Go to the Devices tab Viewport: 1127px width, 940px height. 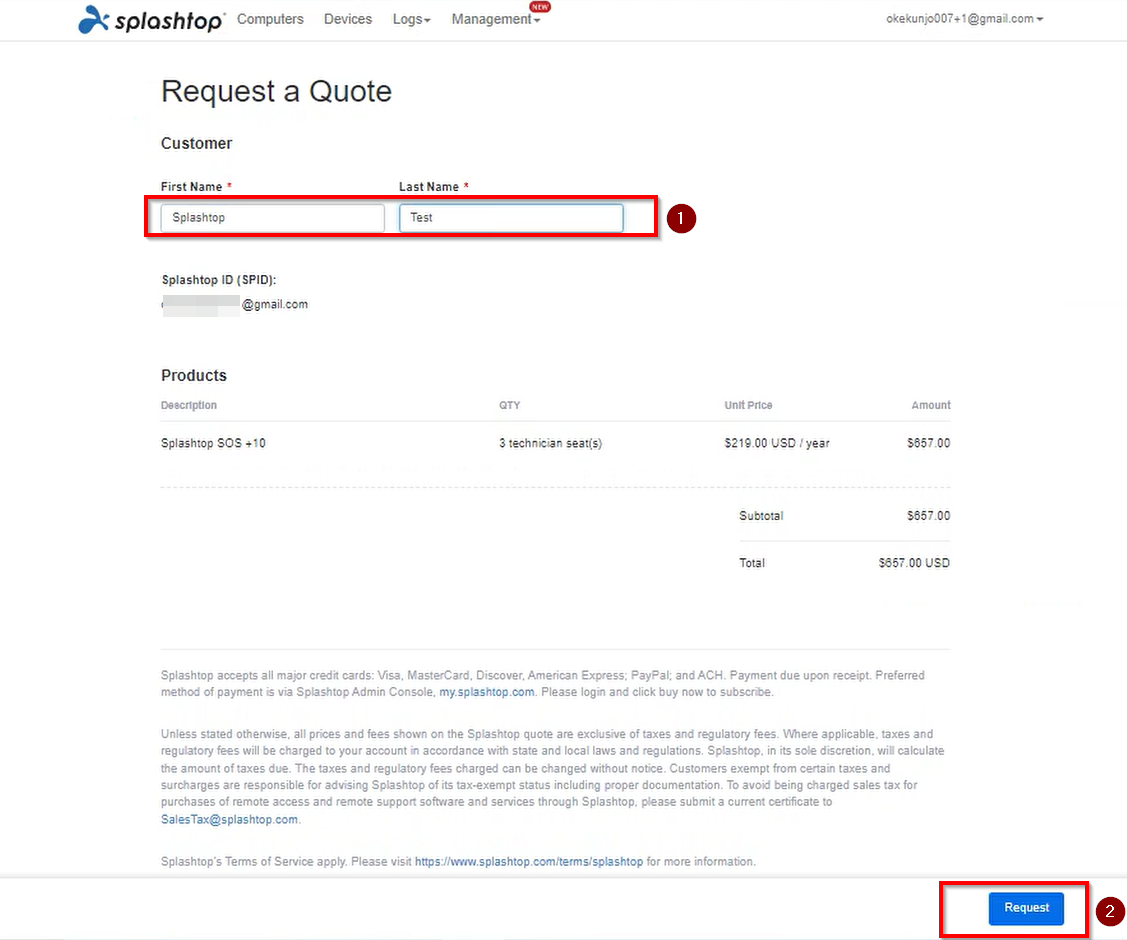click(348, 19)
